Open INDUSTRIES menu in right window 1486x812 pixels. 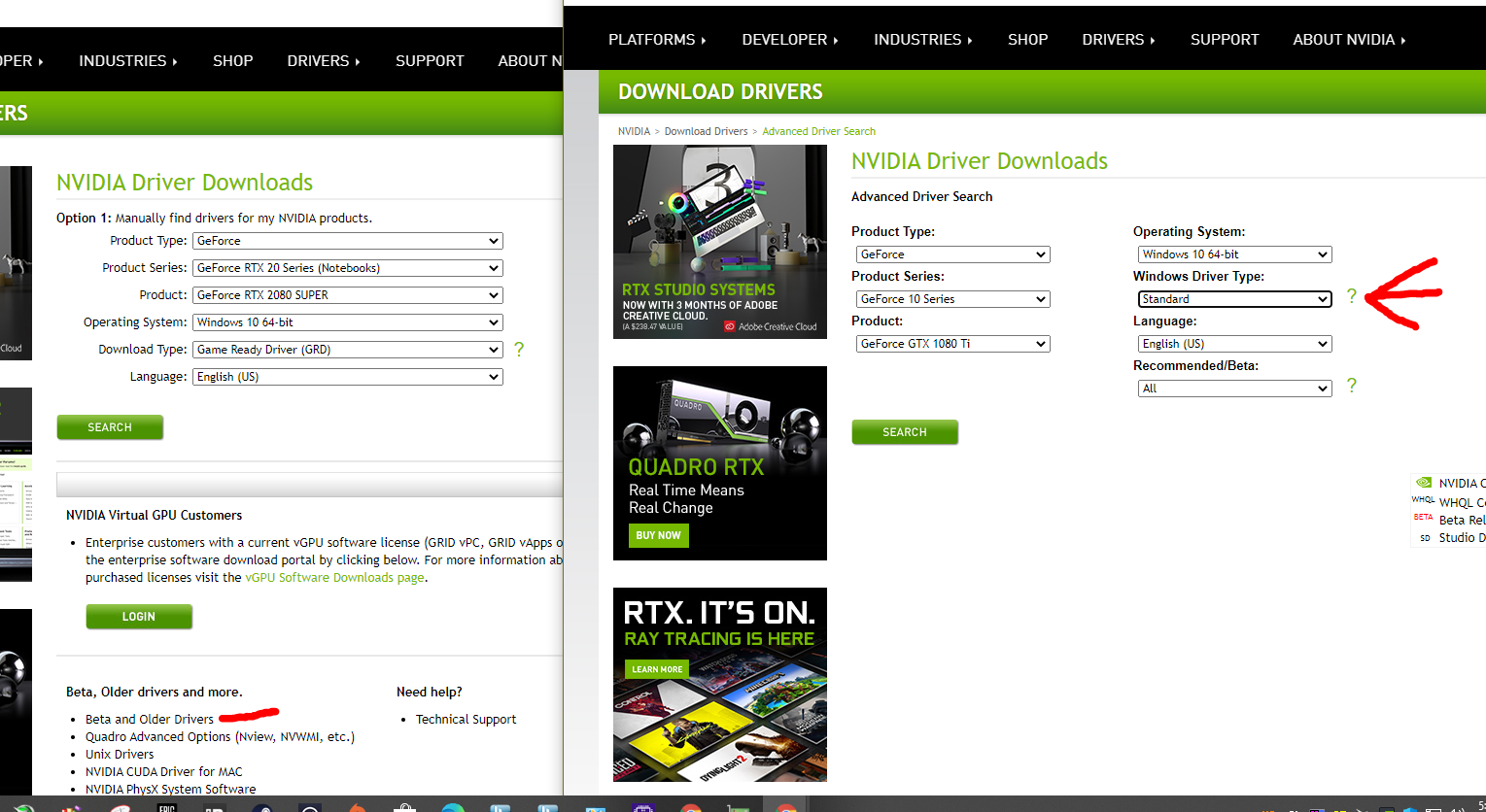(x=923, y=40)
